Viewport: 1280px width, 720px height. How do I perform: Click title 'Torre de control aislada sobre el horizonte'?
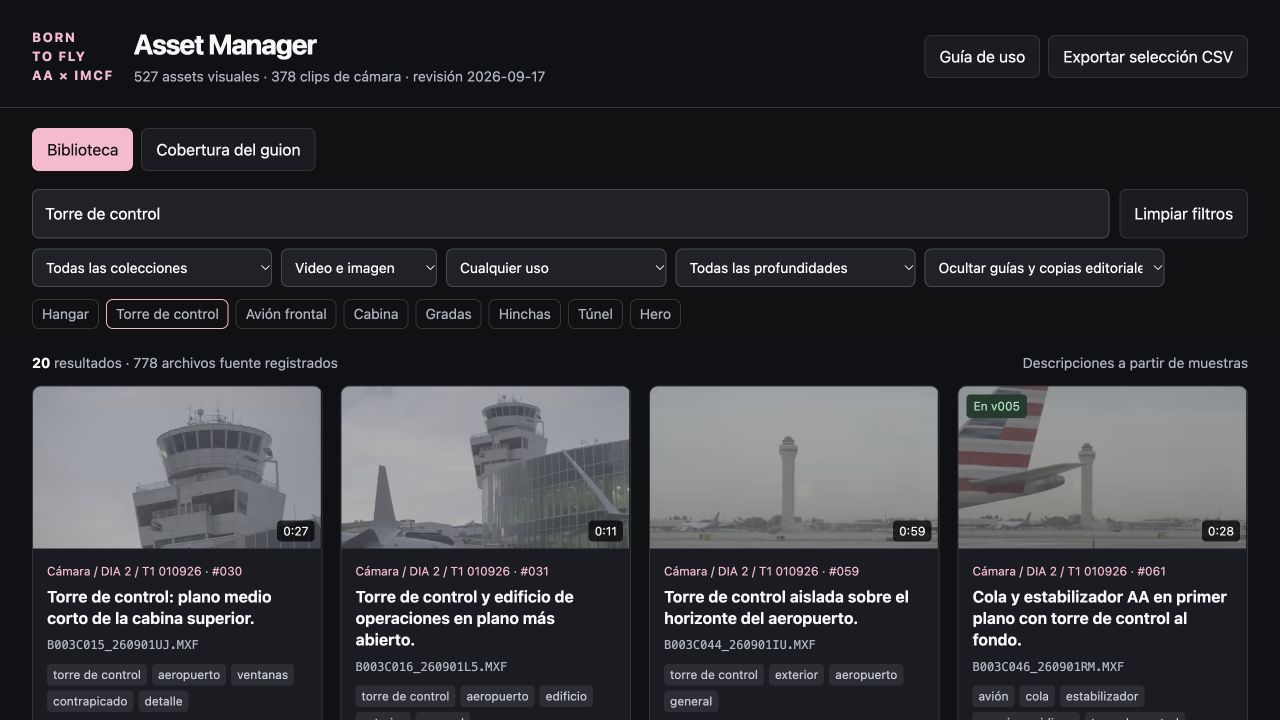786,608
